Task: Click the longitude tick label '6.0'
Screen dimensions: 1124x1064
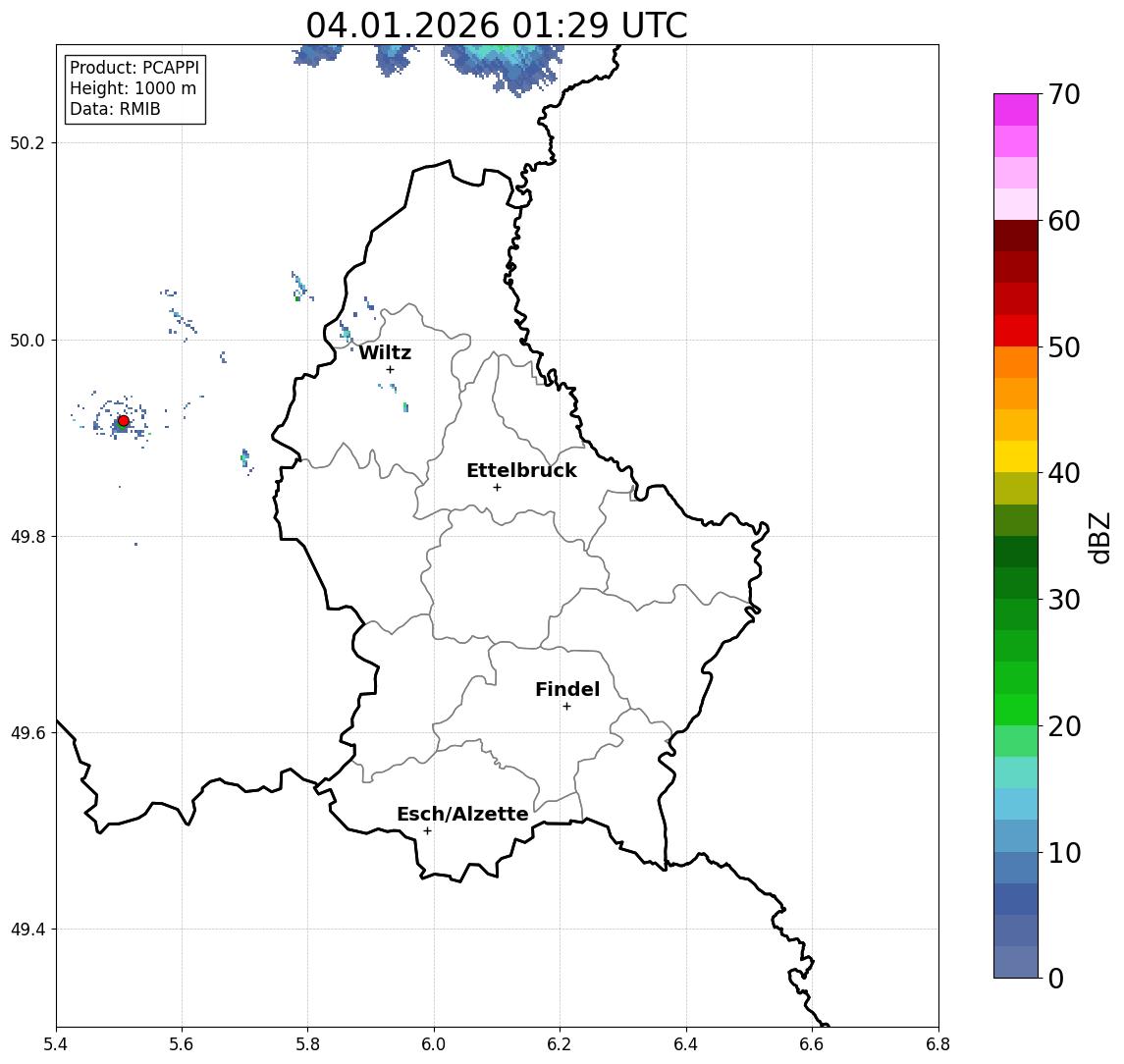Action: [x=434, y=1044]
